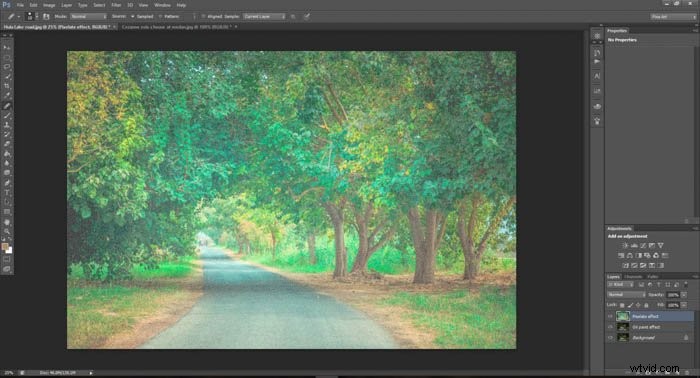Click the Hue/Saturation adjustment icon
Image resolution: width=700 pixels, height=378 pixels.
[x=621, y=256]
